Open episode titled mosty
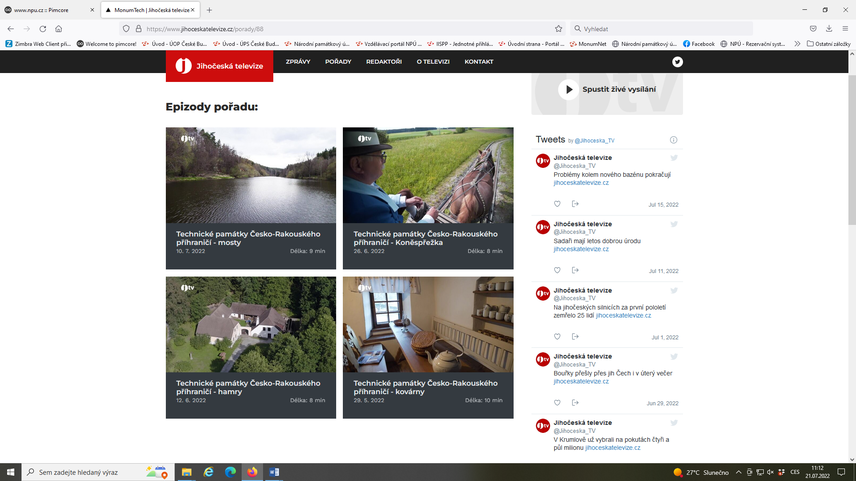The width and height of the screenshot is (856, 481). tap(248, 238)
